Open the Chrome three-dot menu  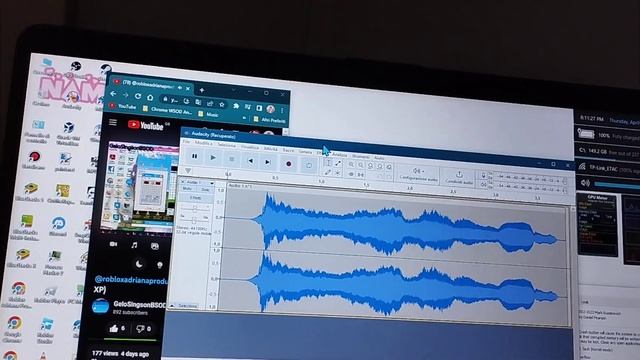[x=282, y=110]
